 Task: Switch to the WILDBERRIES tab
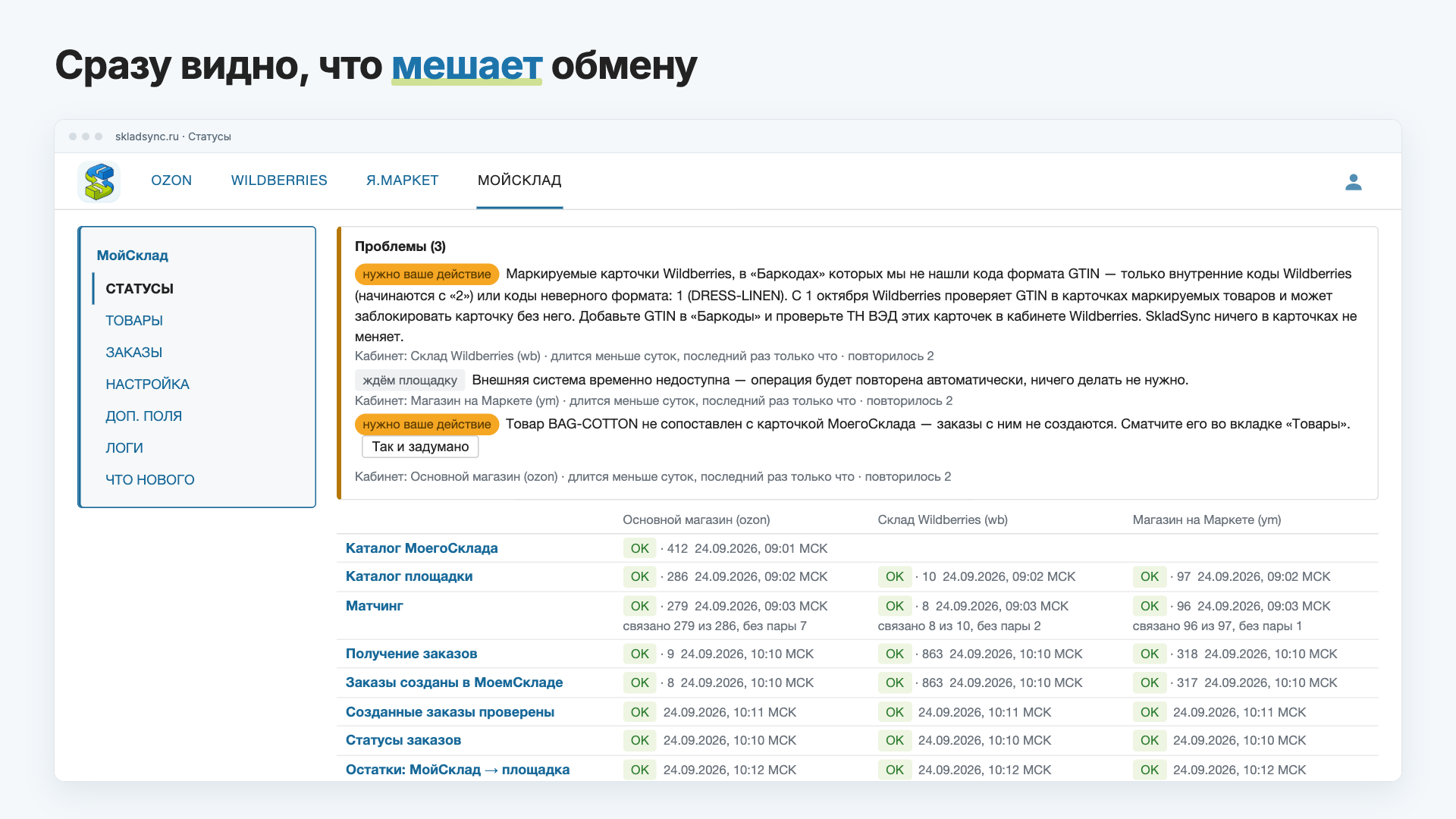tap(279, 180)
